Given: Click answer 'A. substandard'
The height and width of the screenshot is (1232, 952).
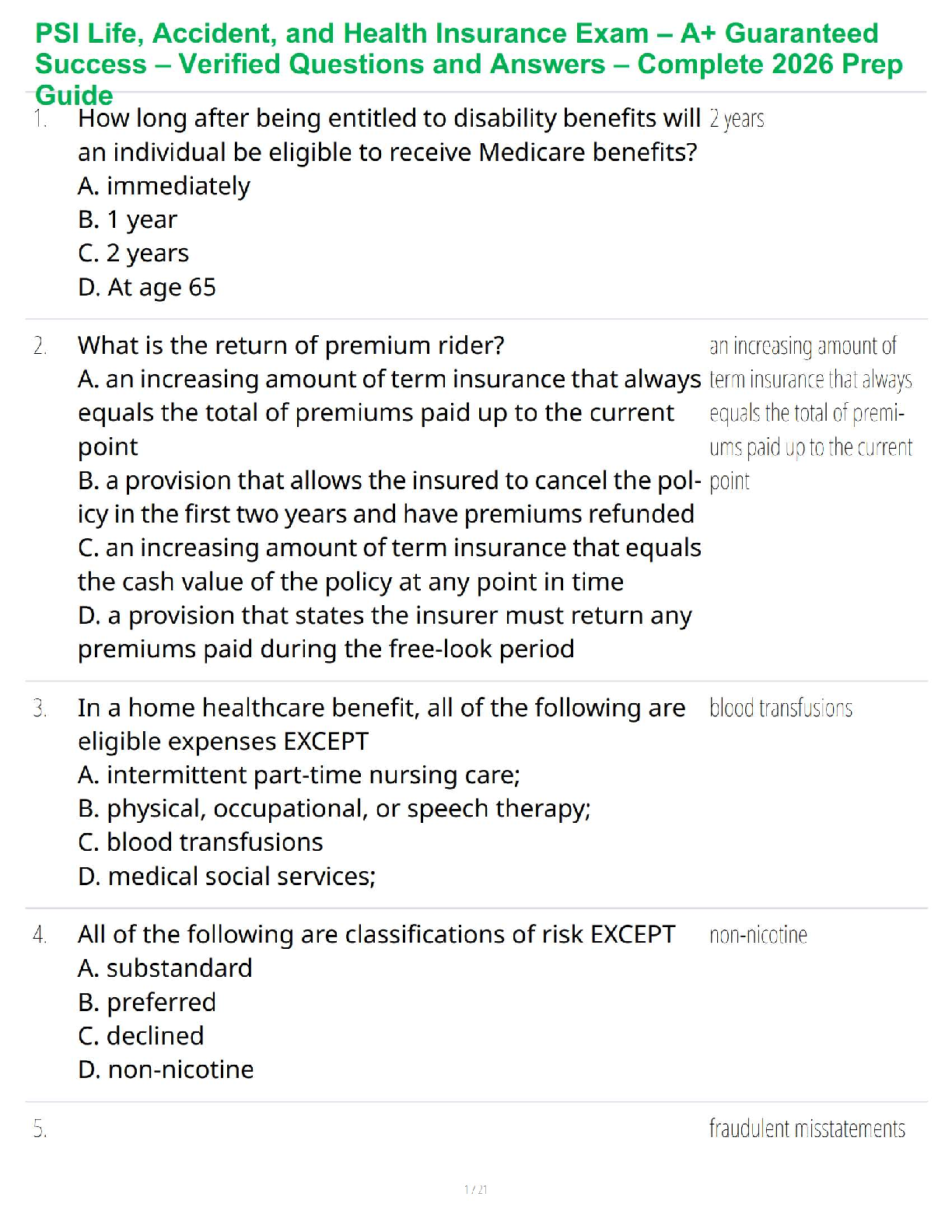Looking at the screenshot, I should coord(165,968).
